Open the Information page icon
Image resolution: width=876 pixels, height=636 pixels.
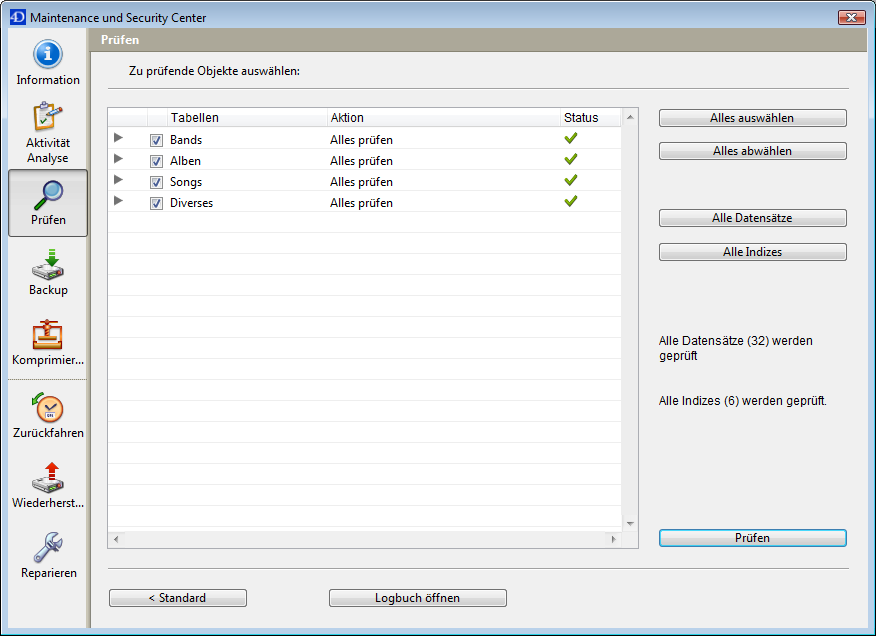[x=47, y=54]
